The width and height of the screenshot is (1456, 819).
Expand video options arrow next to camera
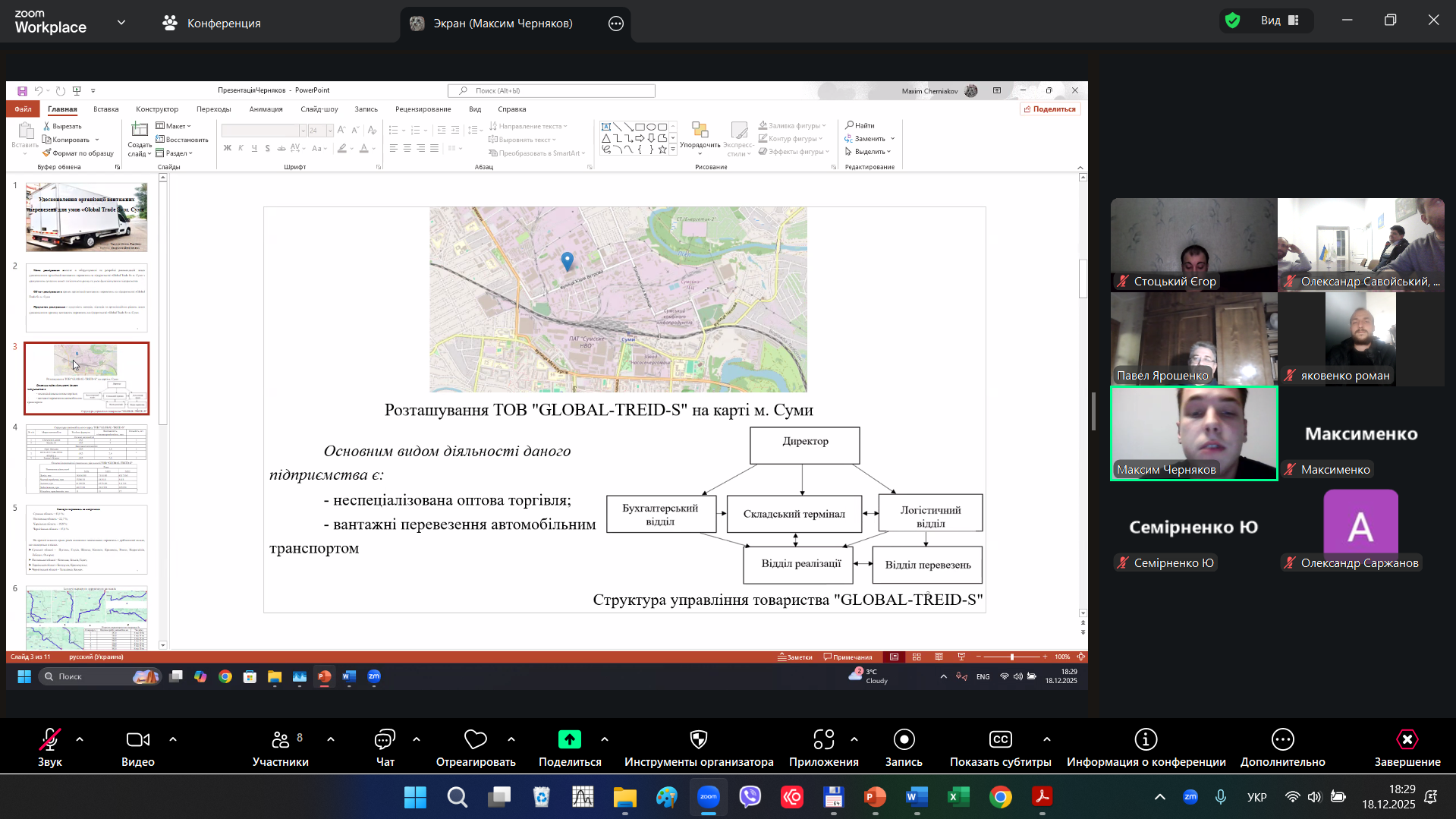point(173,739)
